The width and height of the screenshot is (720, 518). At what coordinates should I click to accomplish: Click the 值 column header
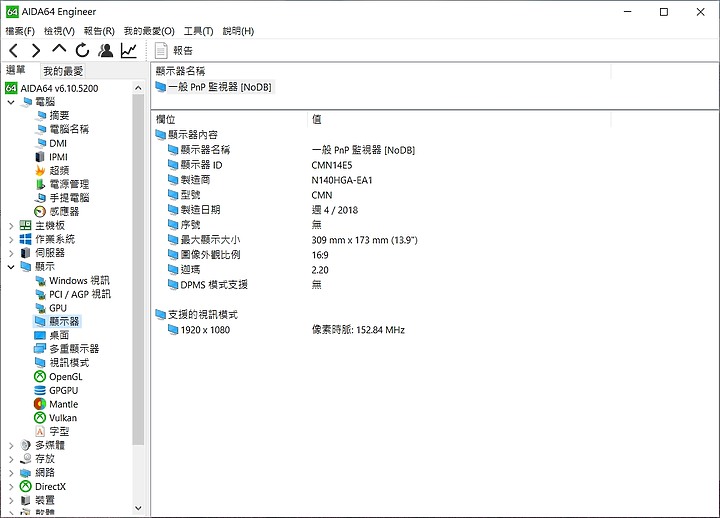(316, 119)
